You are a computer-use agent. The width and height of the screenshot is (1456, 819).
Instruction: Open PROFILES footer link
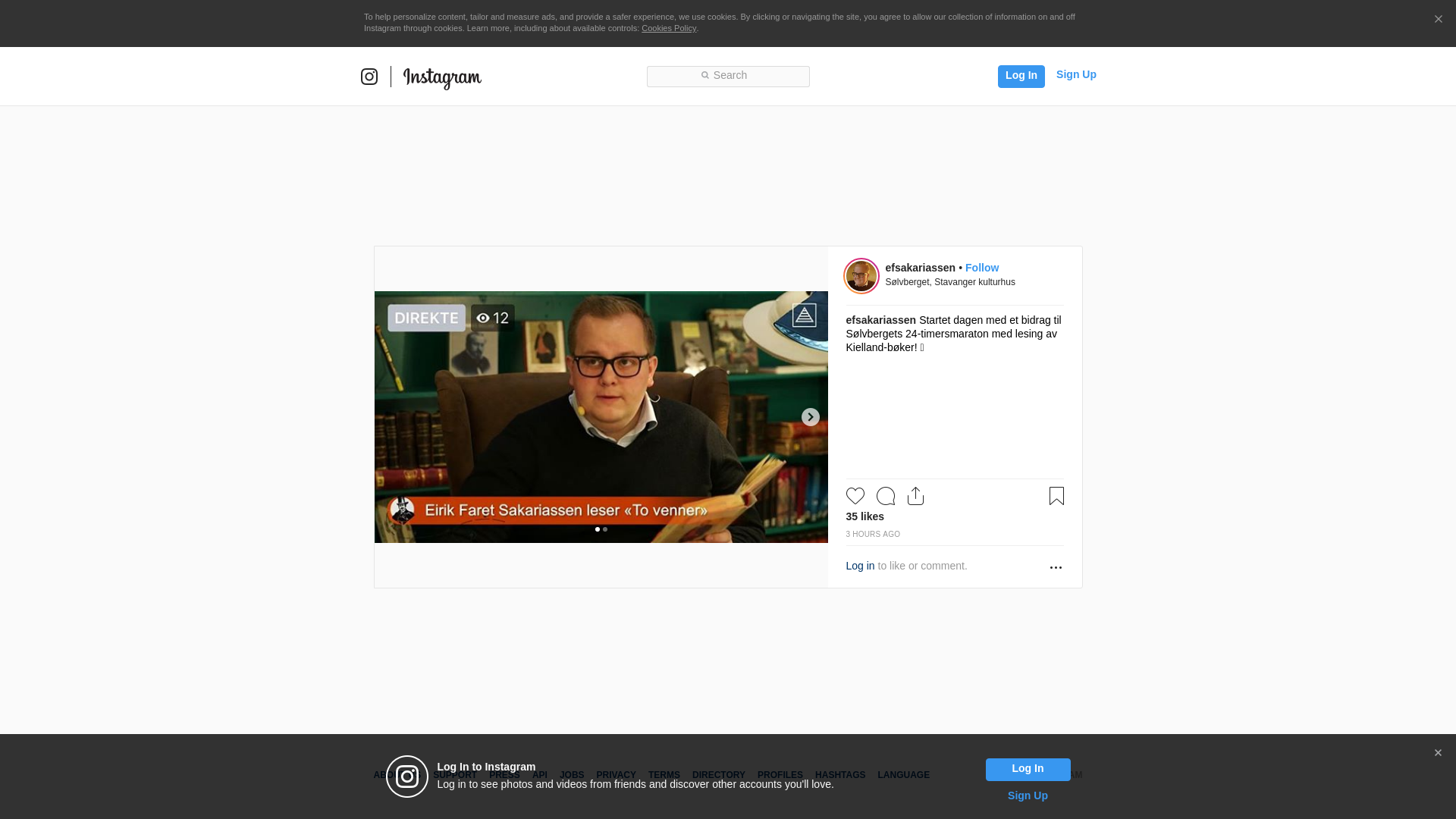(780, 775)
